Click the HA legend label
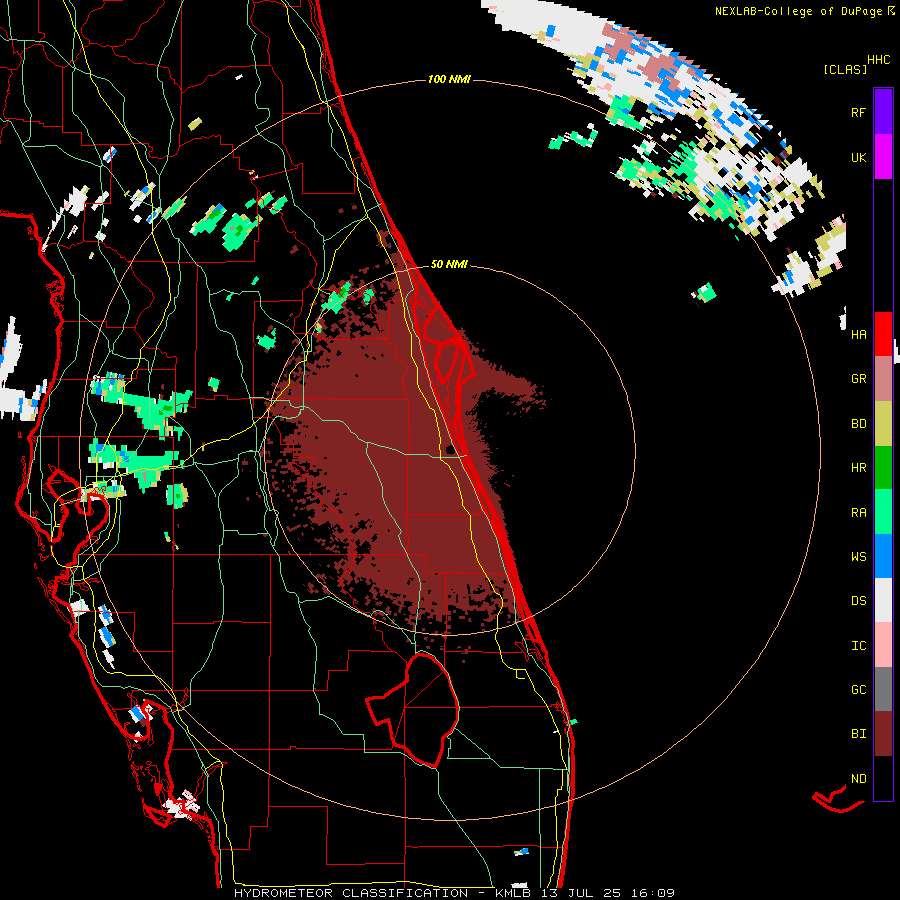This screenshot has height=900, width=900. coord(858,335)
